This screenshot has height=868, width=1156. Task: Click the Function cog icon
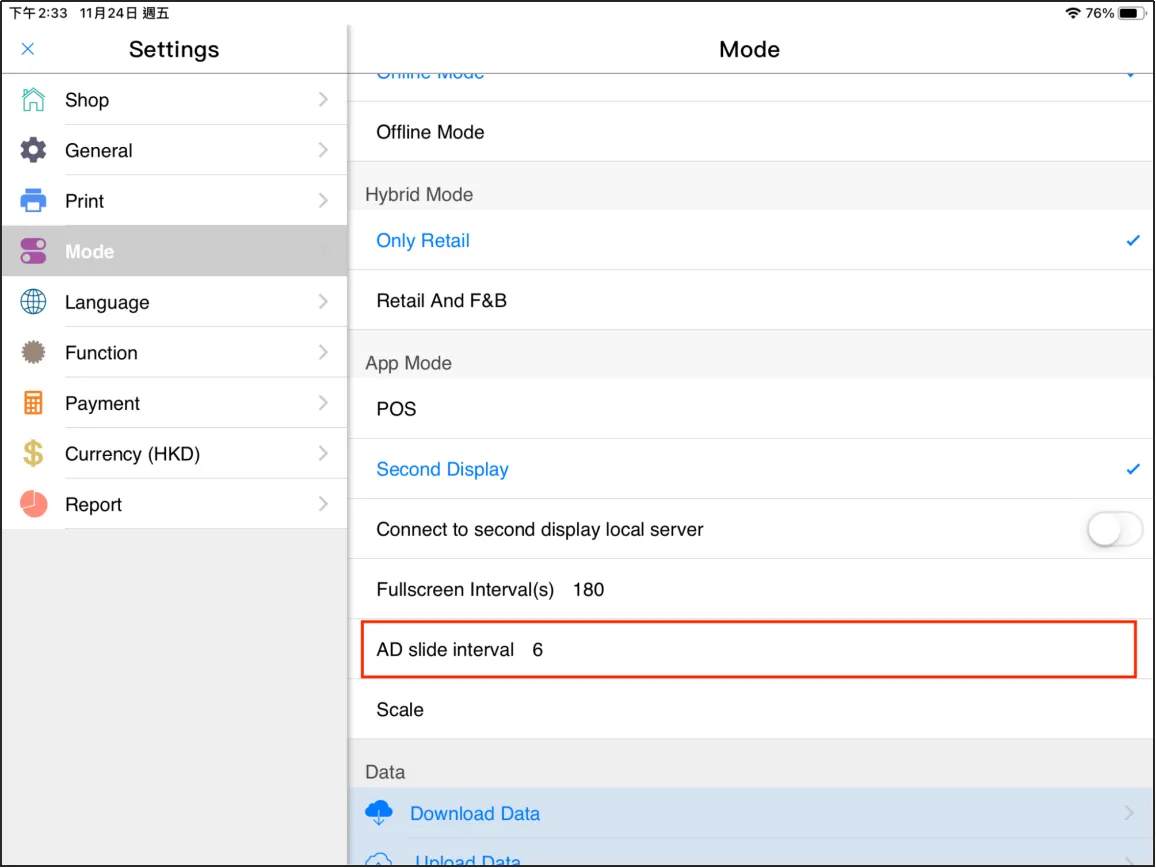[33, 352]
